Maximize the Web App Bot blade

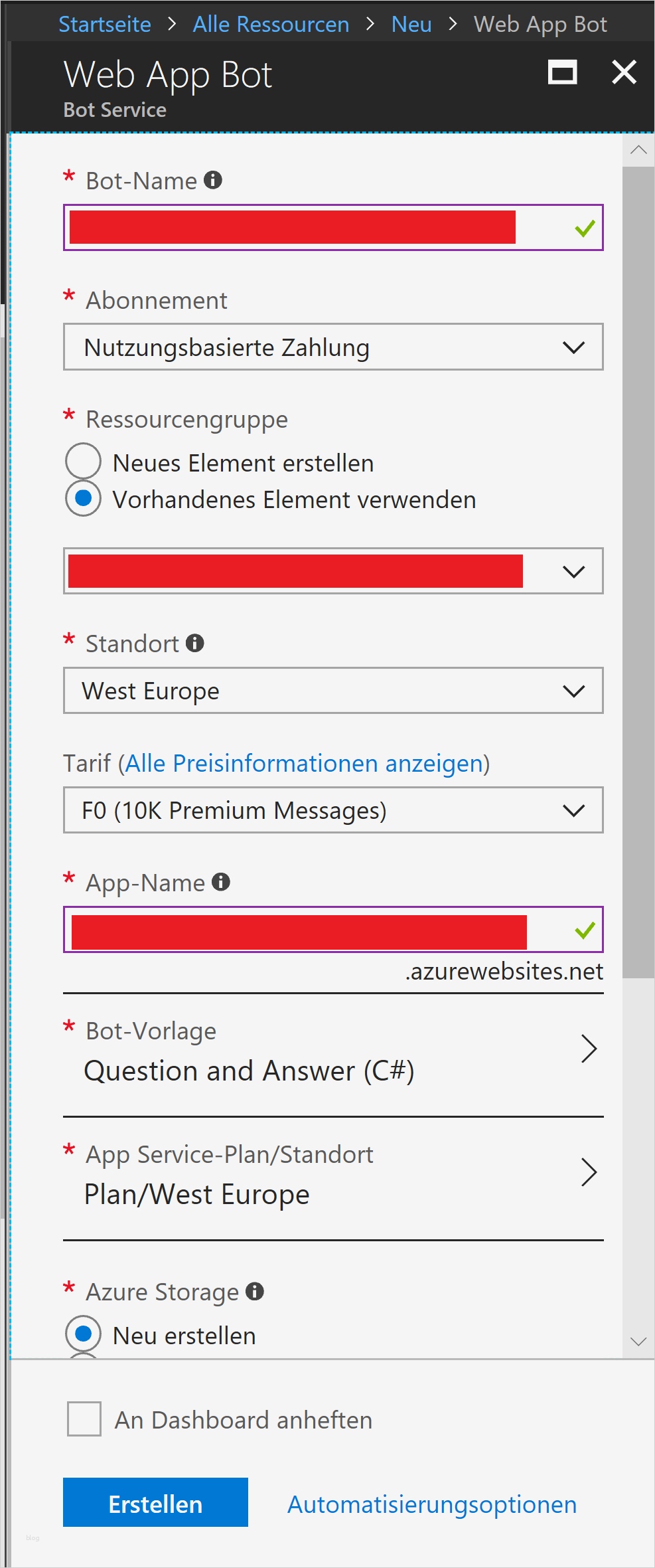tap(562, 72)
